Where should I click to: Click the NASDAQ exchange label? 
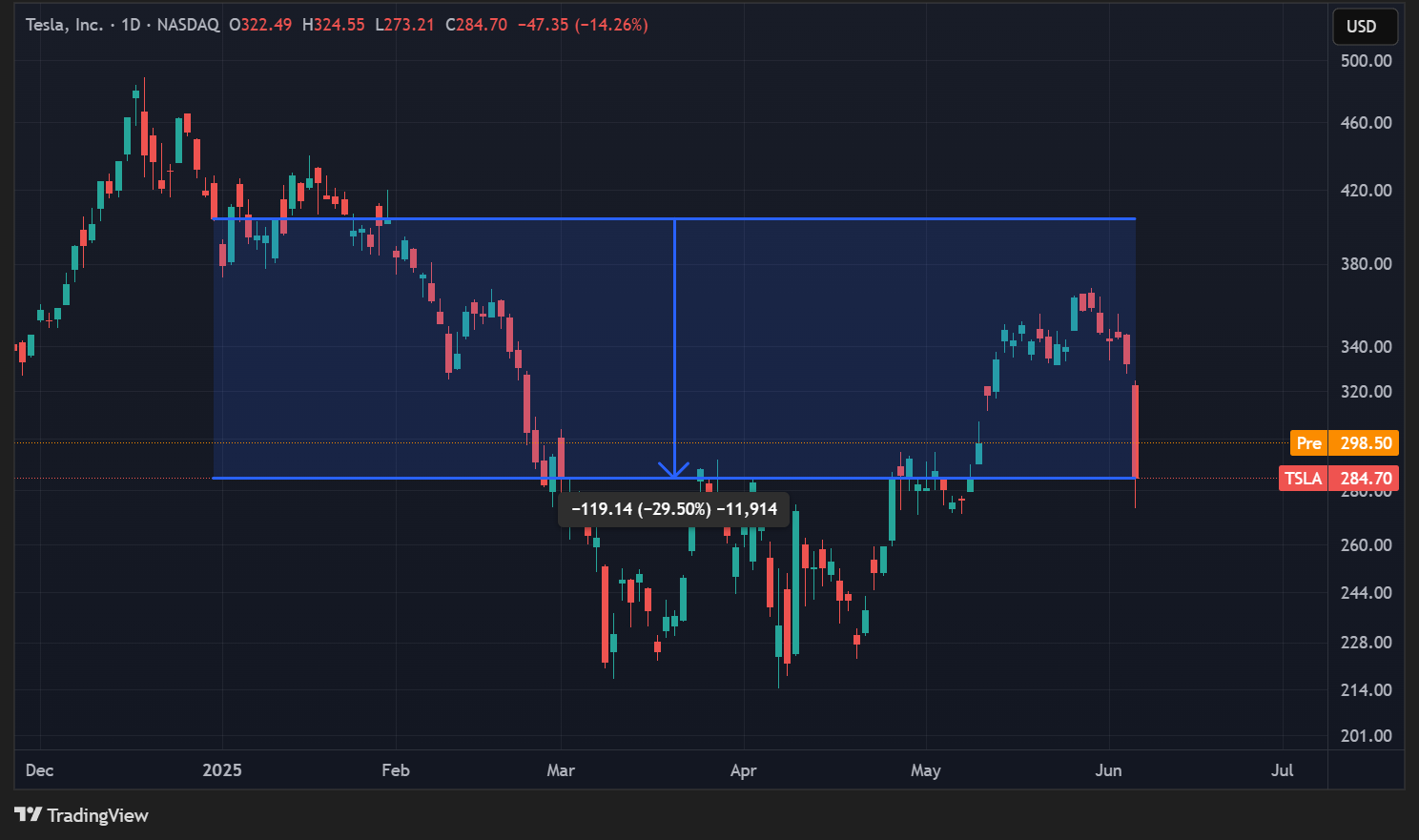tap(188, 25)
